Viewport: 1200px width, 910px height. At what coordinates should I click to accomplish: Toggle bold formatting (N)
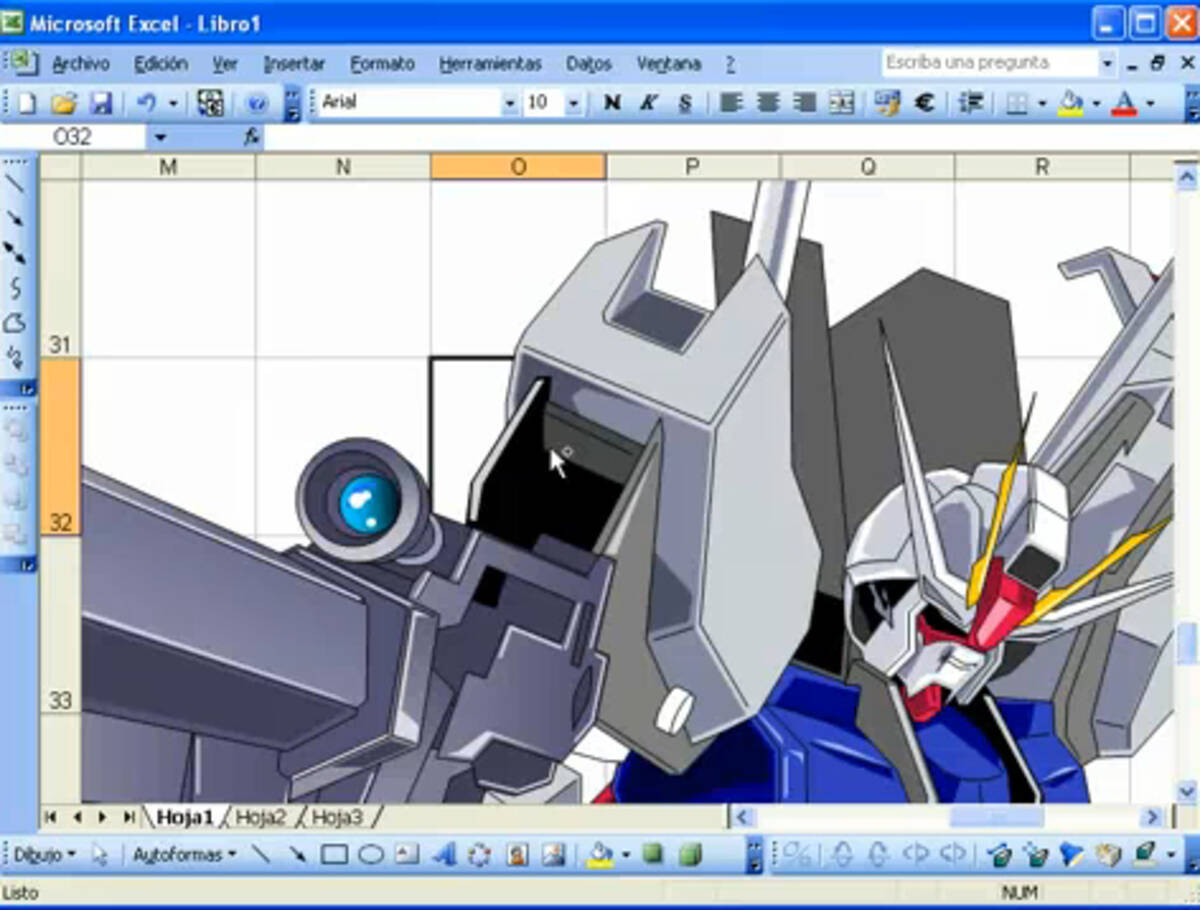612,102
